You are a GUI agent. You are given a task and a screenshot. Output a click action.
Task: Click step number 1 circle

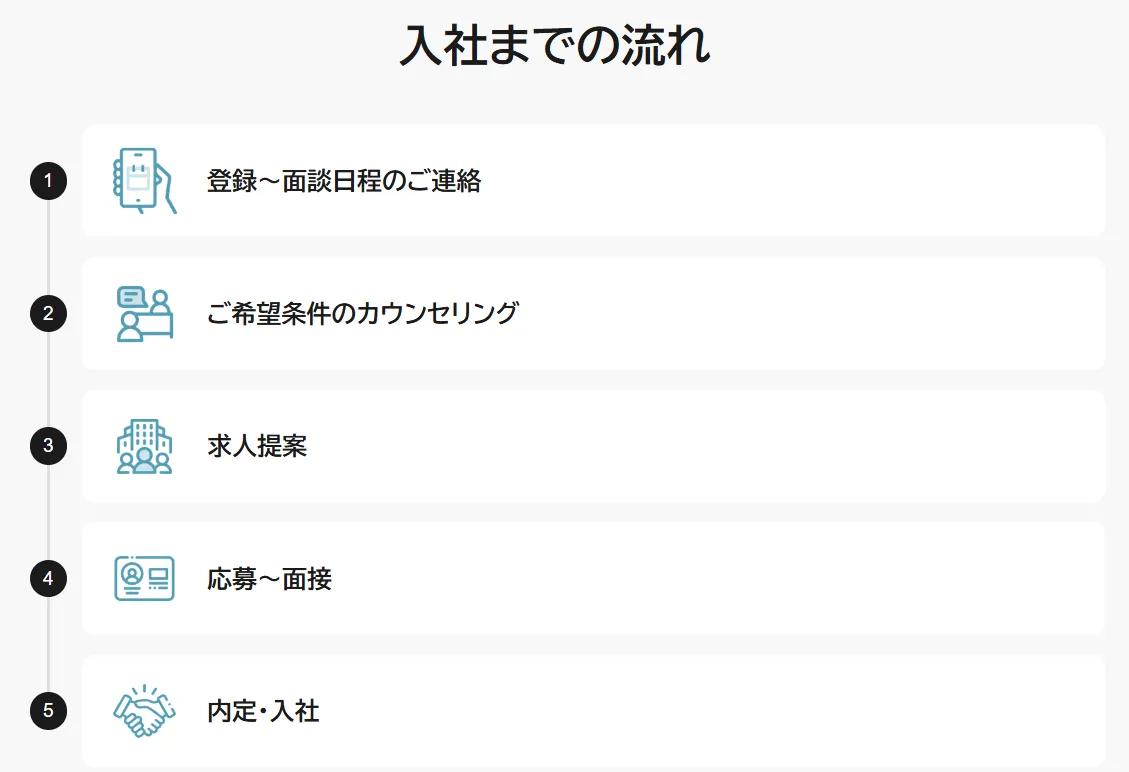[48, 181]
